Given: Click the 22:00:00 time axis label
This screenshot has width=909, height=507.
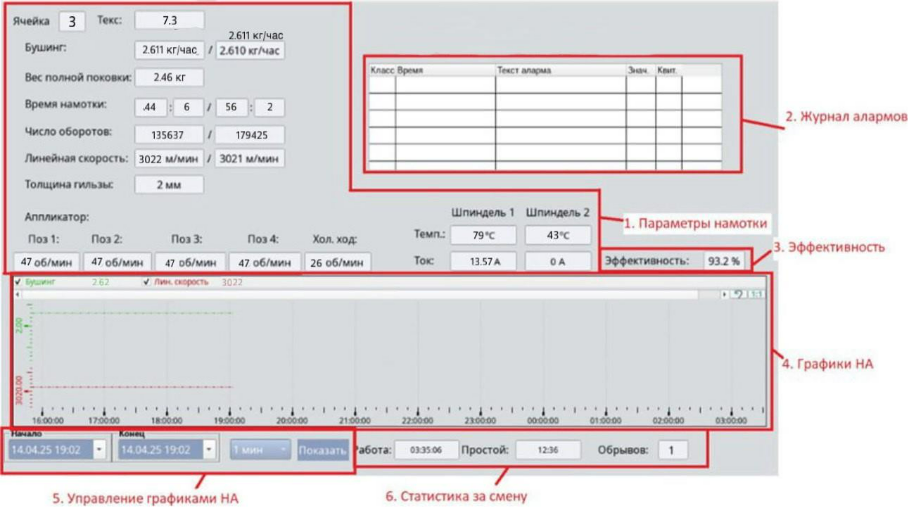Looking at the screenshot, I should click(417, 421).
